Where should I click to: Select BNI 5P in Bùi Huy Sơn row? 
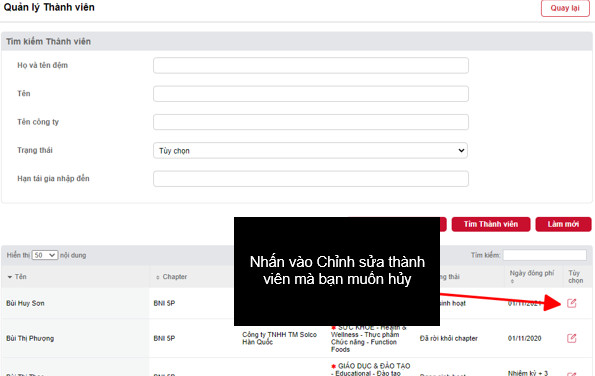(164, 303)
